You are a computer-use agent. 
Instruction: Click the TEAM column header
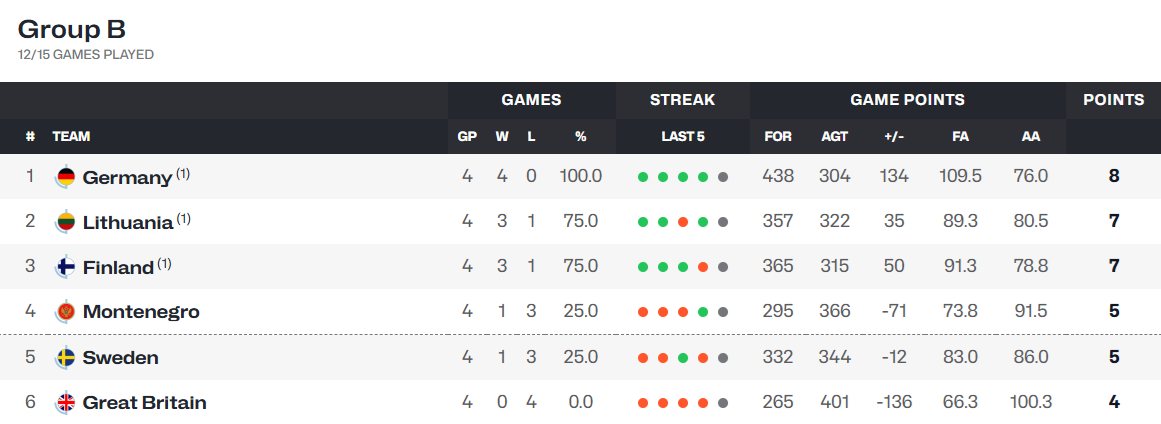tap(71, 137)
